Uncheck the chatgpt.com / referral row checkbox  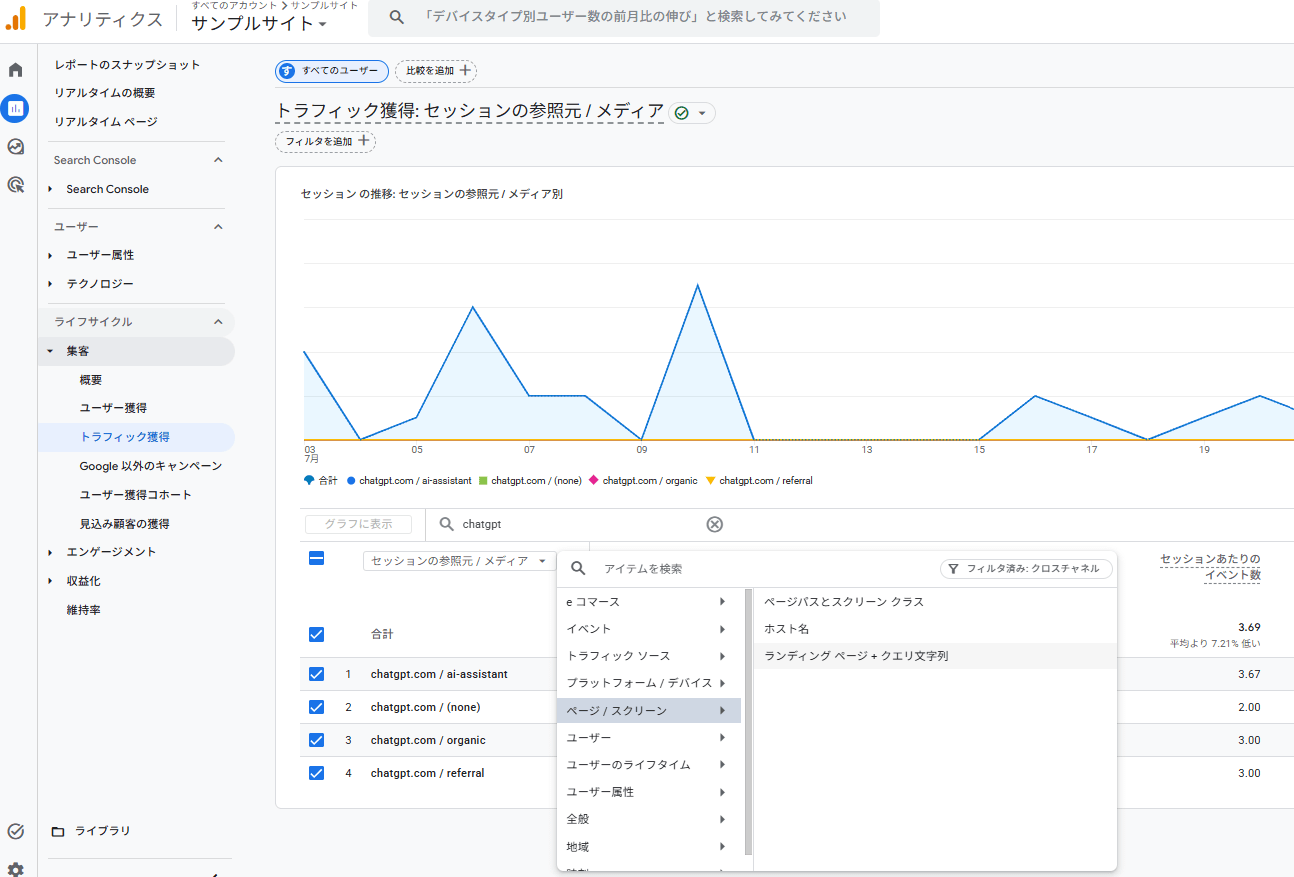(x=316, y=773)
